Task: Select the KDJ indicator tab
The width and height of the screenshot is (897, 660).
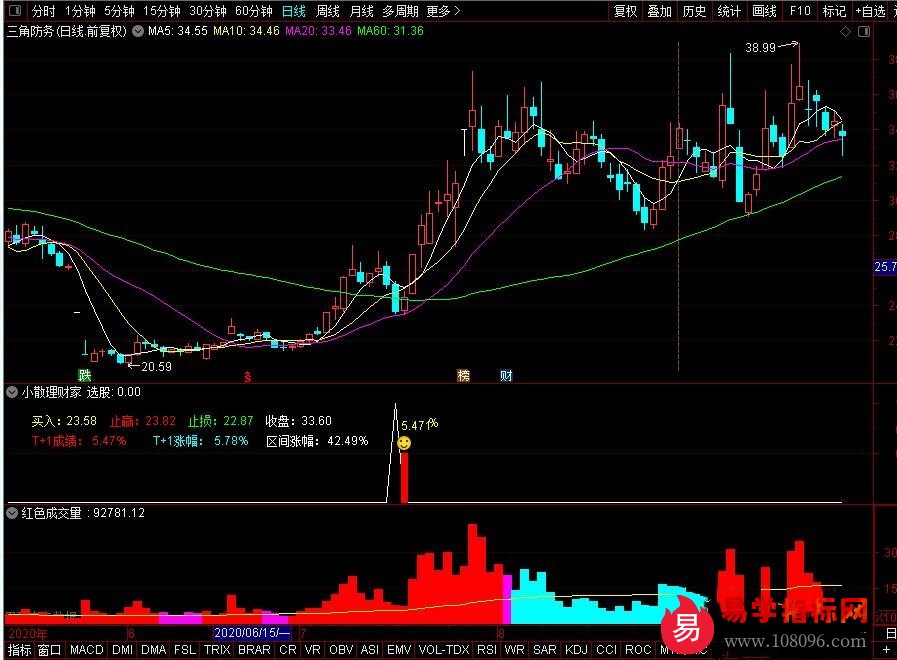Action: point(577,650)
